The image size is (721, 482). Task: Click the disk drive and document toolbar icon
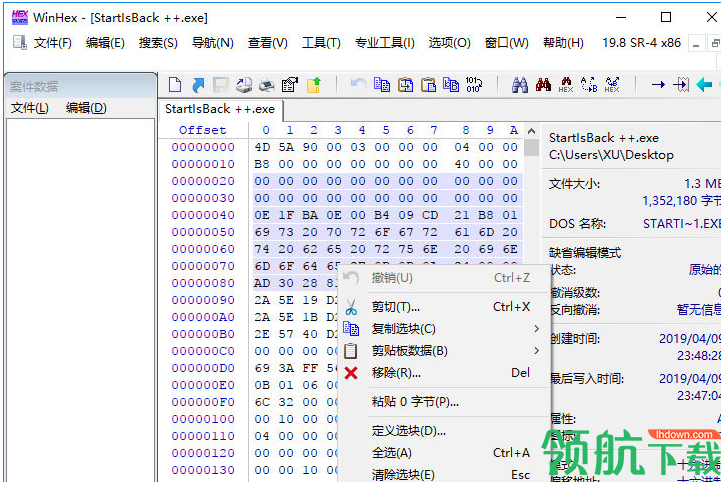pyautogui.click(x=244, y=85)
